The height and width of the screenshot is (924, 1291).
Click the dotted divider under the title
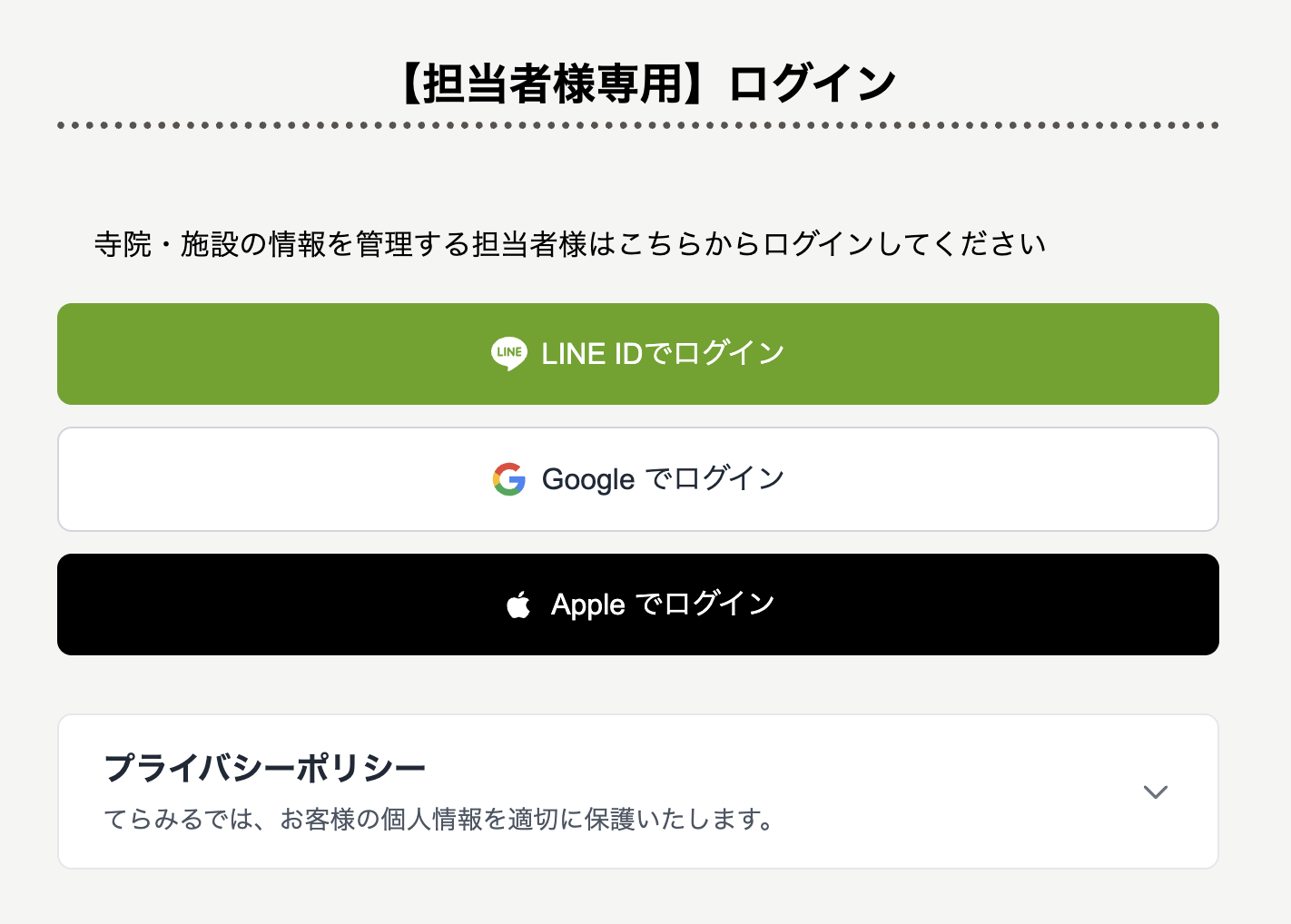click(x=638, y=125)
